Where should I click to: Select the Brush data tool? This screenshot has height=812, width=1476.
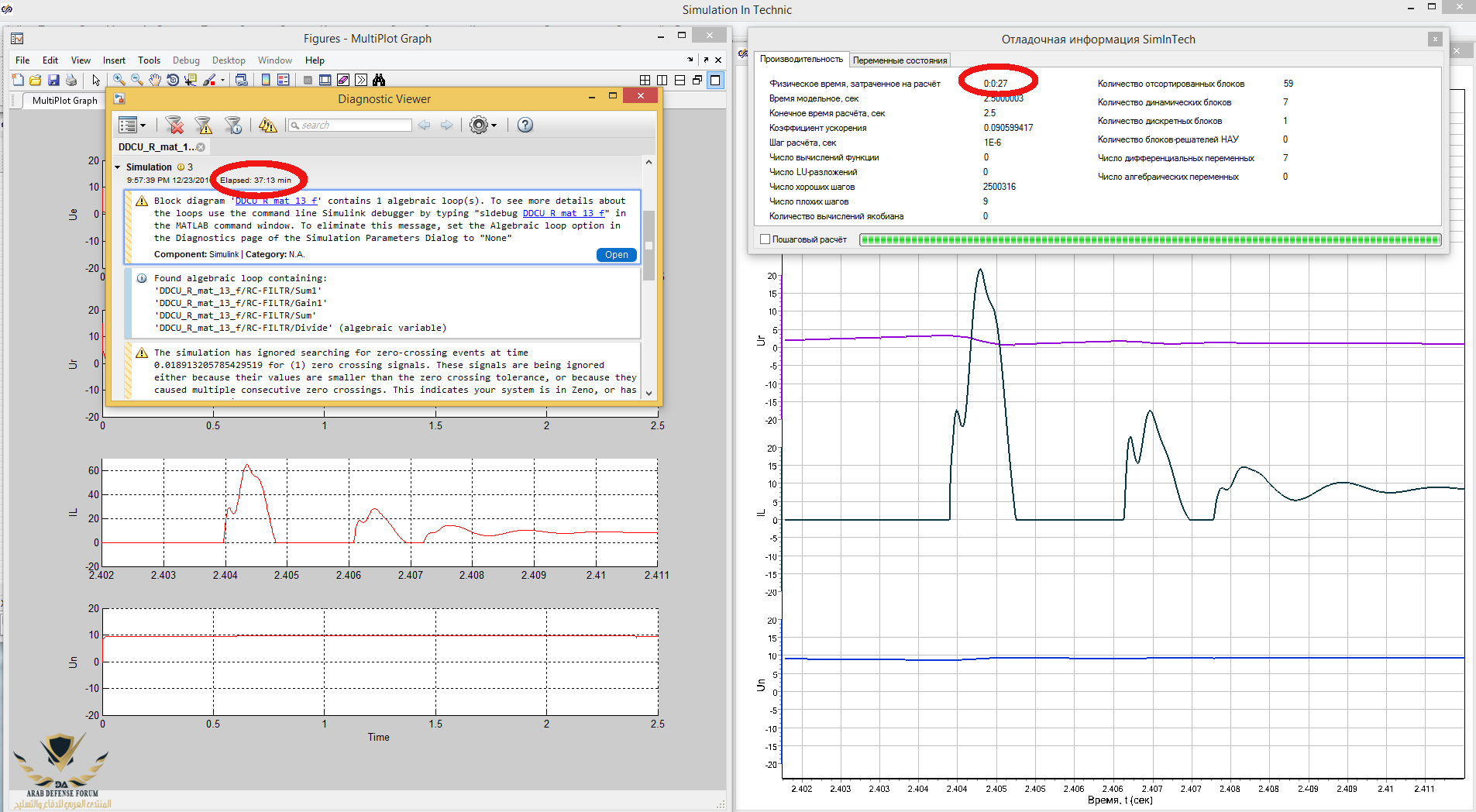tap(209, 80)
